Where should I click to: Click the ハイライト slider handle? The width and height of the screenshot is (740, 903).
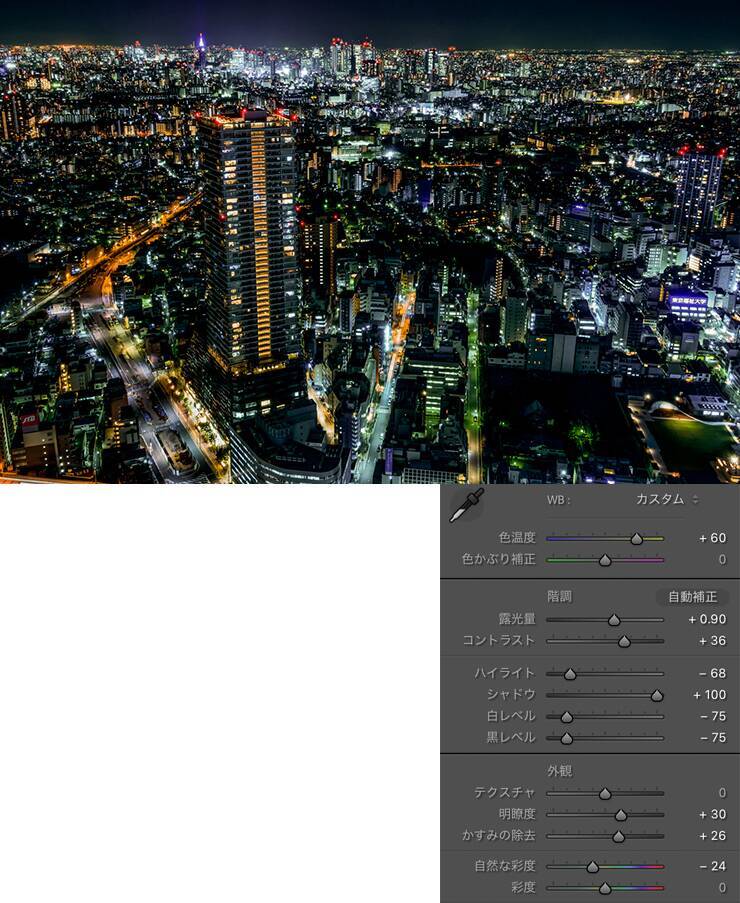tap(570, 674)
